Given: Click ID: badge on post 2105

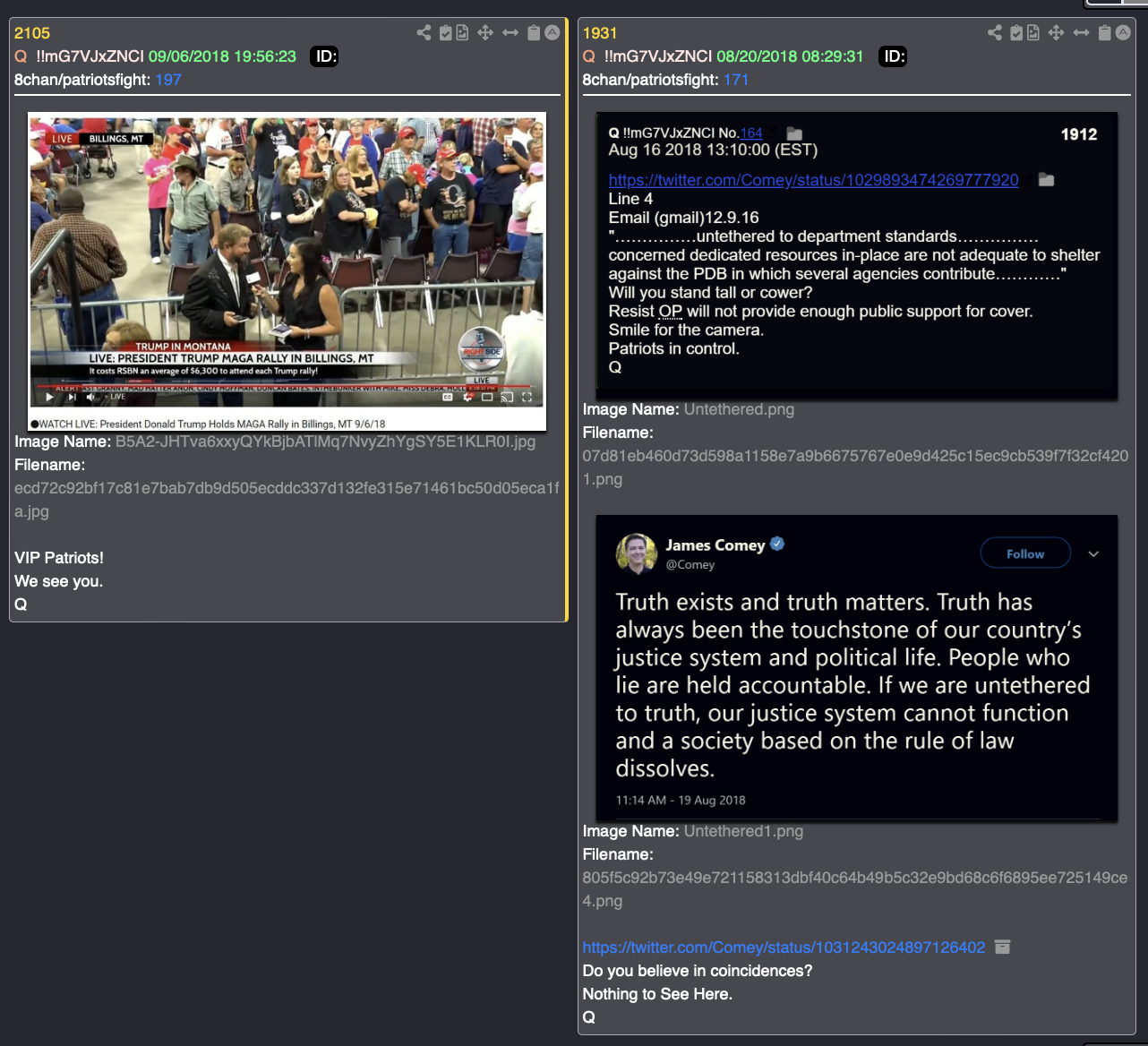Looking at the screenshot, I should (x=324, y=56).
